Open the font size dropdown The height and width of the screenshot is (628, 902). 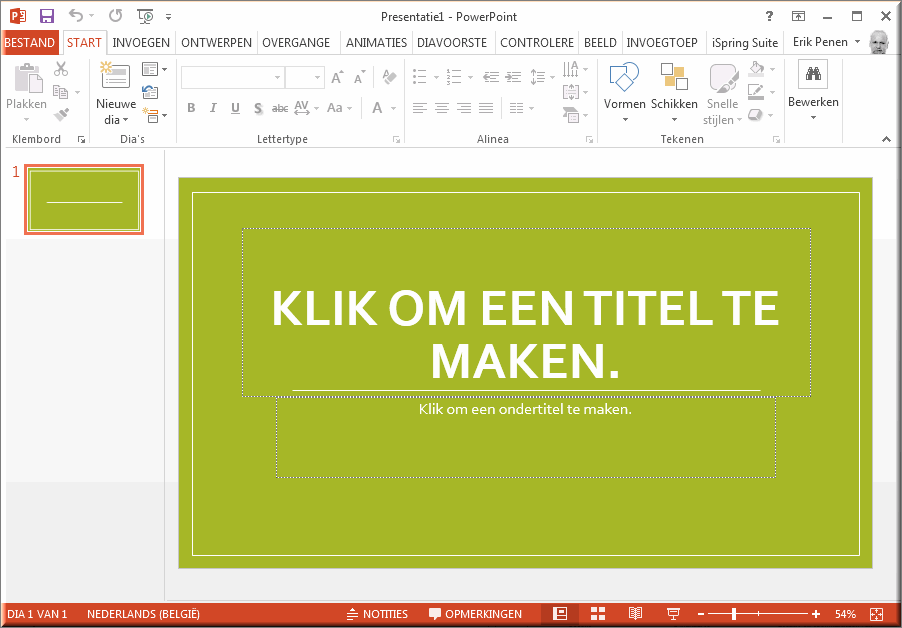coord(318,78)
